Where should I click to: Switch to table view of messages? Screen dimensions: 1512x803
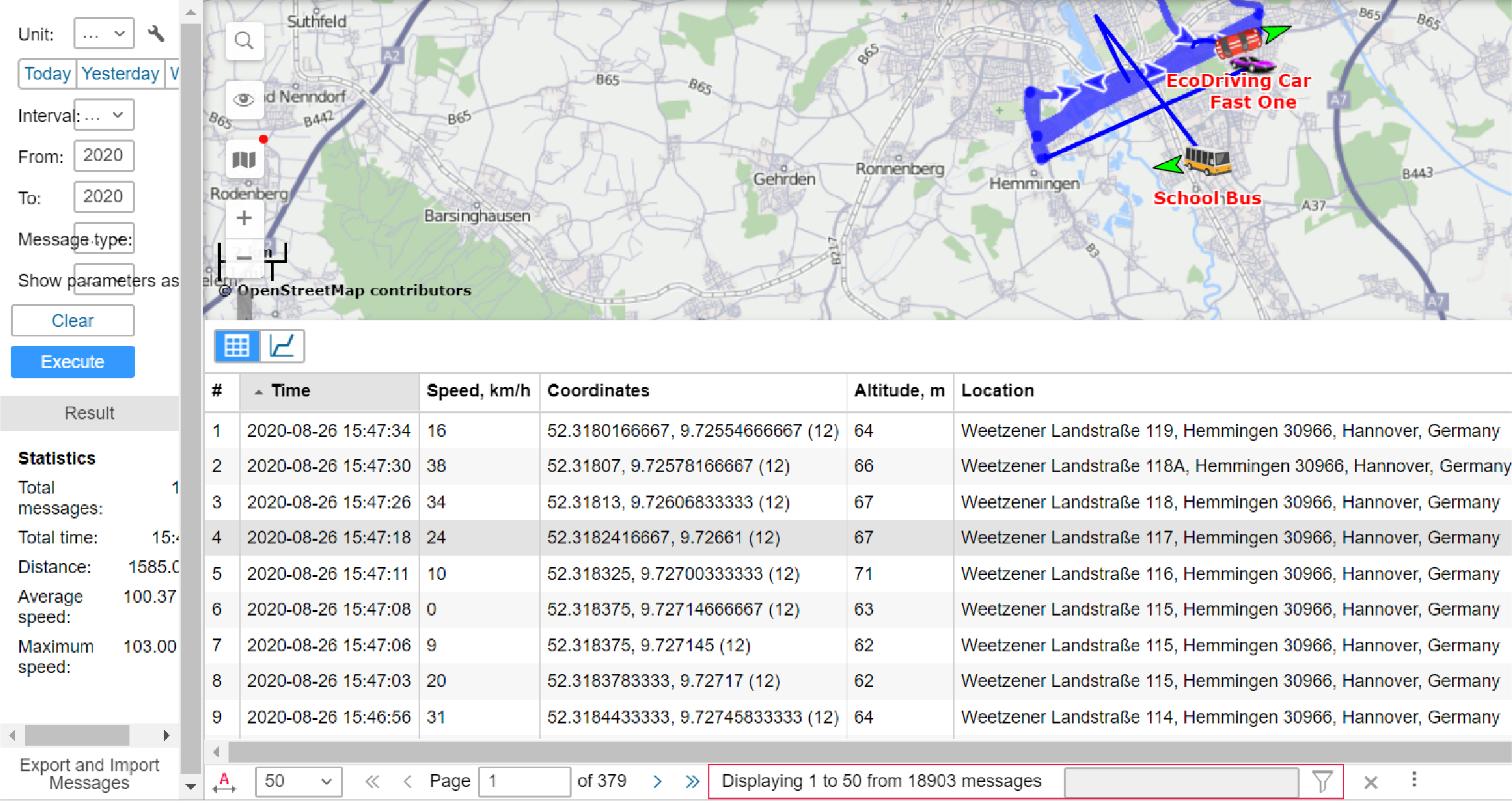click(237, 346)
